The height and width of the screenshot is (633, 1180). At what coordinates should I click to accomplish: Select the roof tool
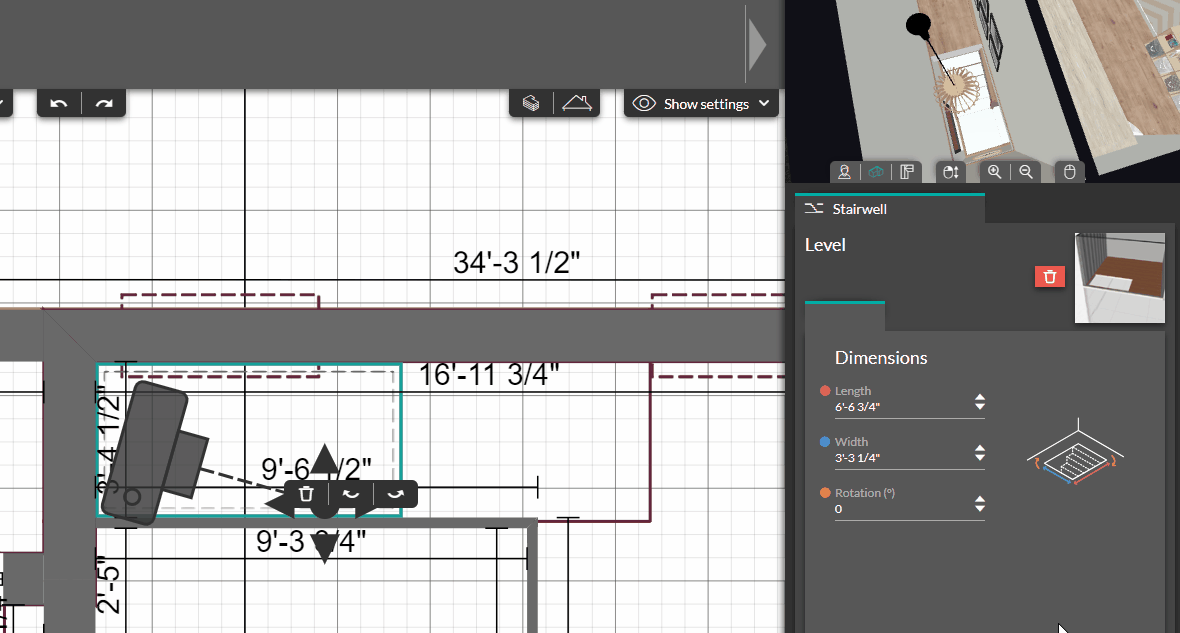tap(578, 103)
